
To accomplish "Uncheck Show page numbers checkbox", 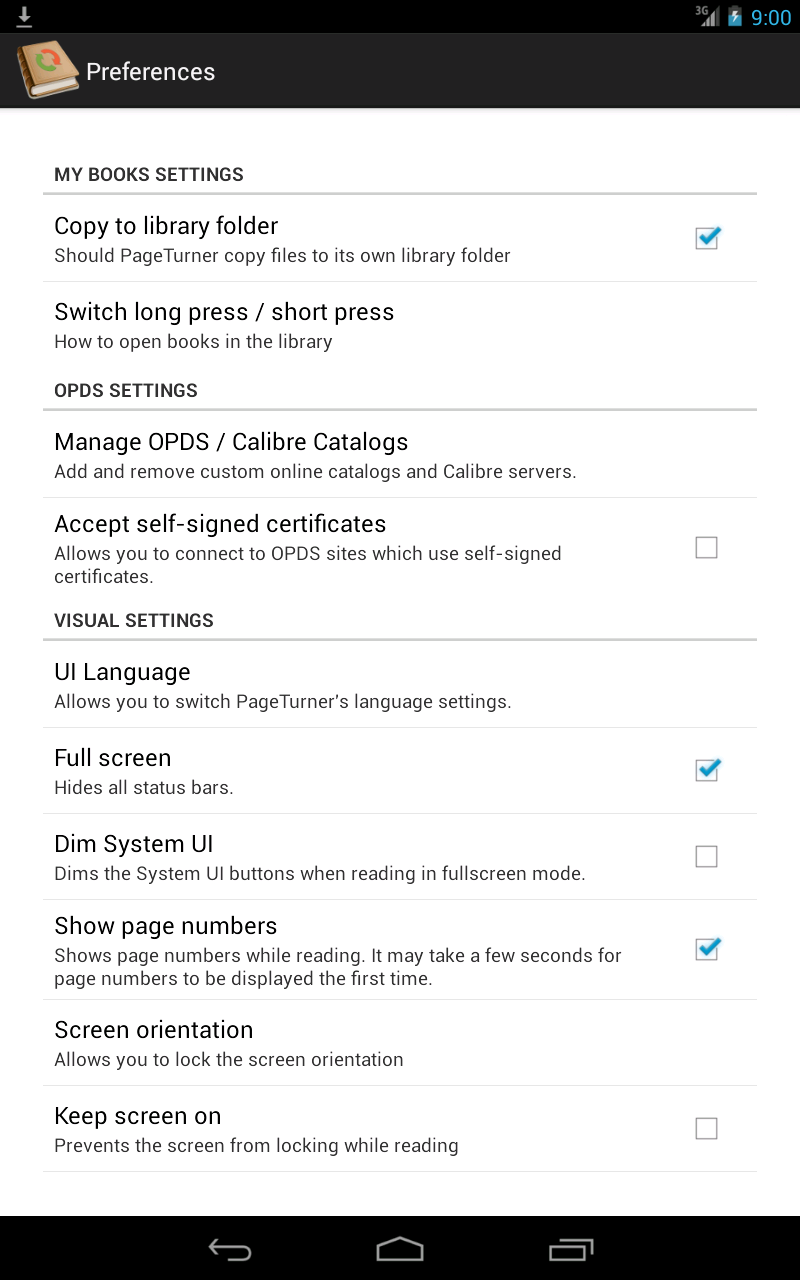I will [707, 949].
